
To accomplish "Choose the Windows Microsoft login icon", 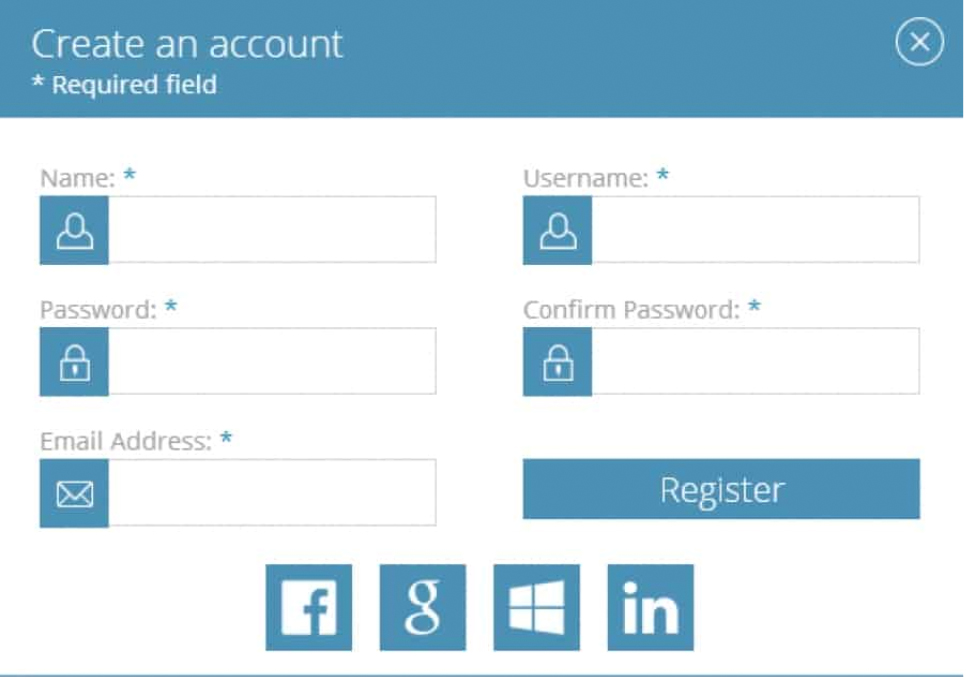I will point(537,607).
